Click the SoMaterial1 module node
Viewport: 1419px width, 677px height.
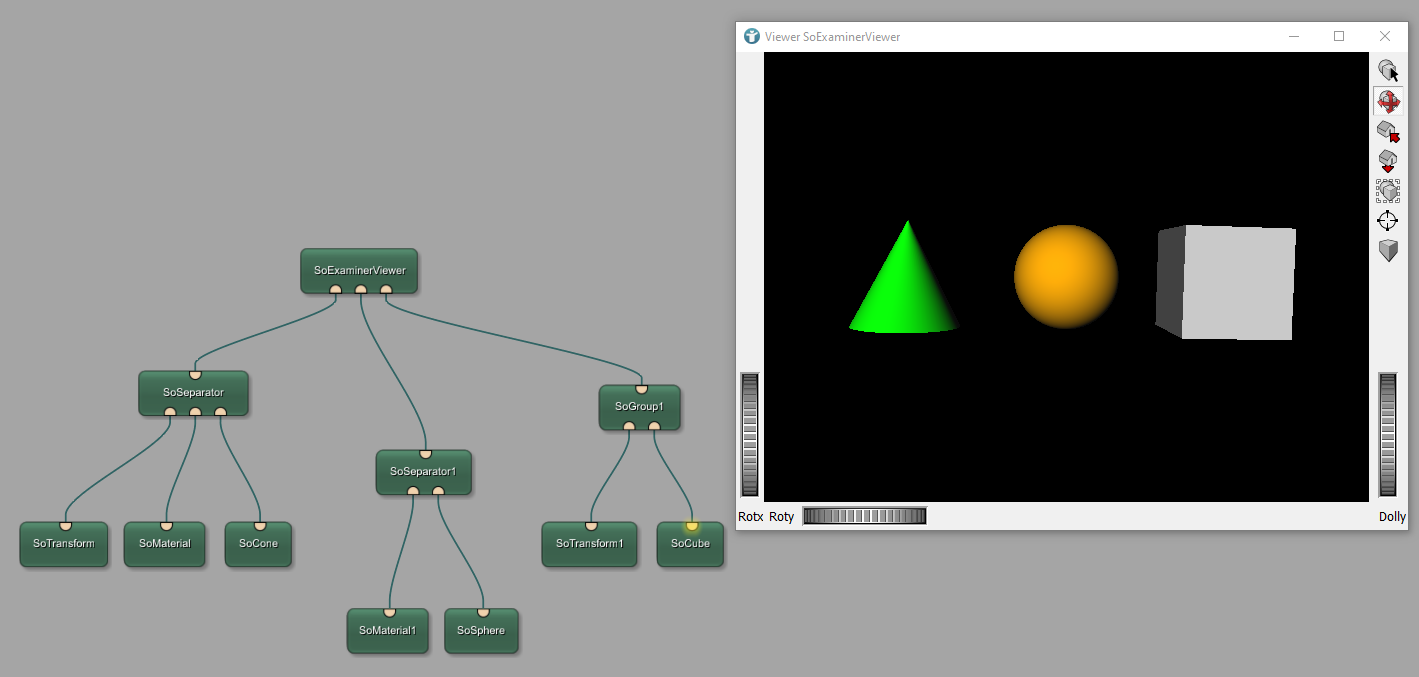[387, 631]
